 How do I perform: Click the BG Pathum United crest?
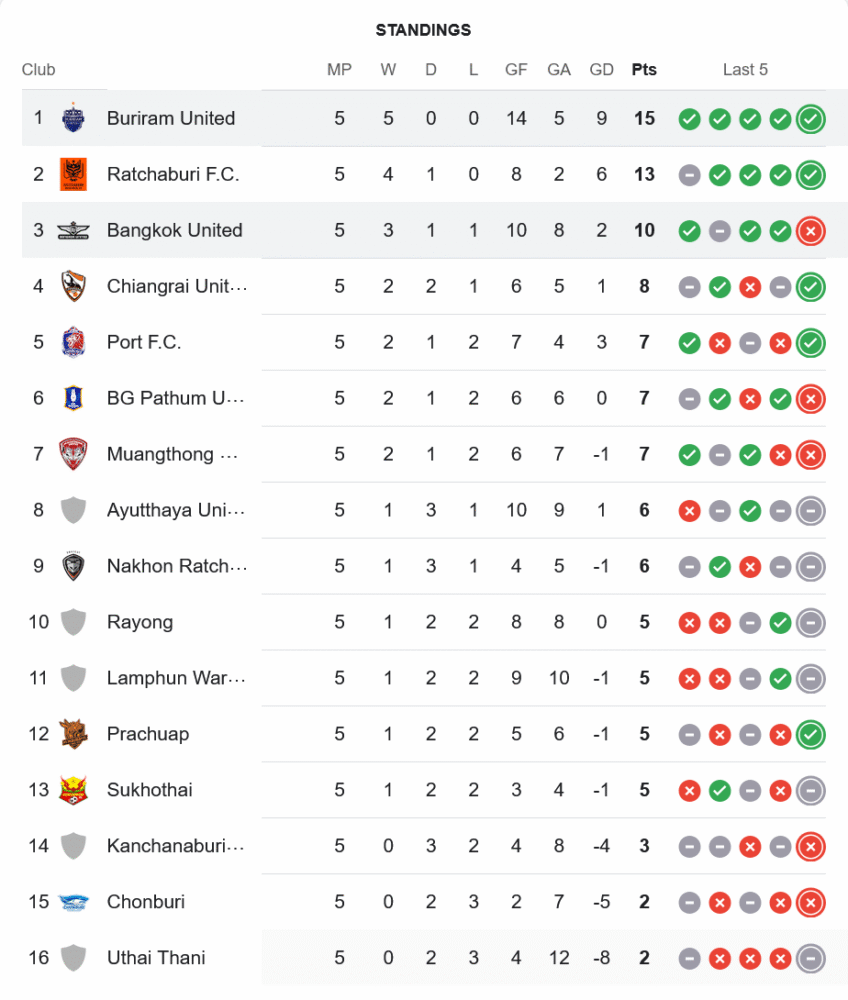[x=73, y=398]
